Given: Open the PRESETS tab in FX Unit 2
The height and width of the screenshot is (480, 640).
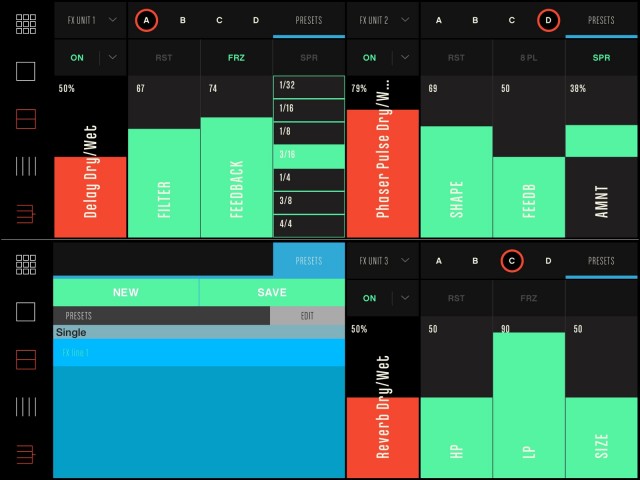Looking at the screenshot, I should tap(601, 20).
